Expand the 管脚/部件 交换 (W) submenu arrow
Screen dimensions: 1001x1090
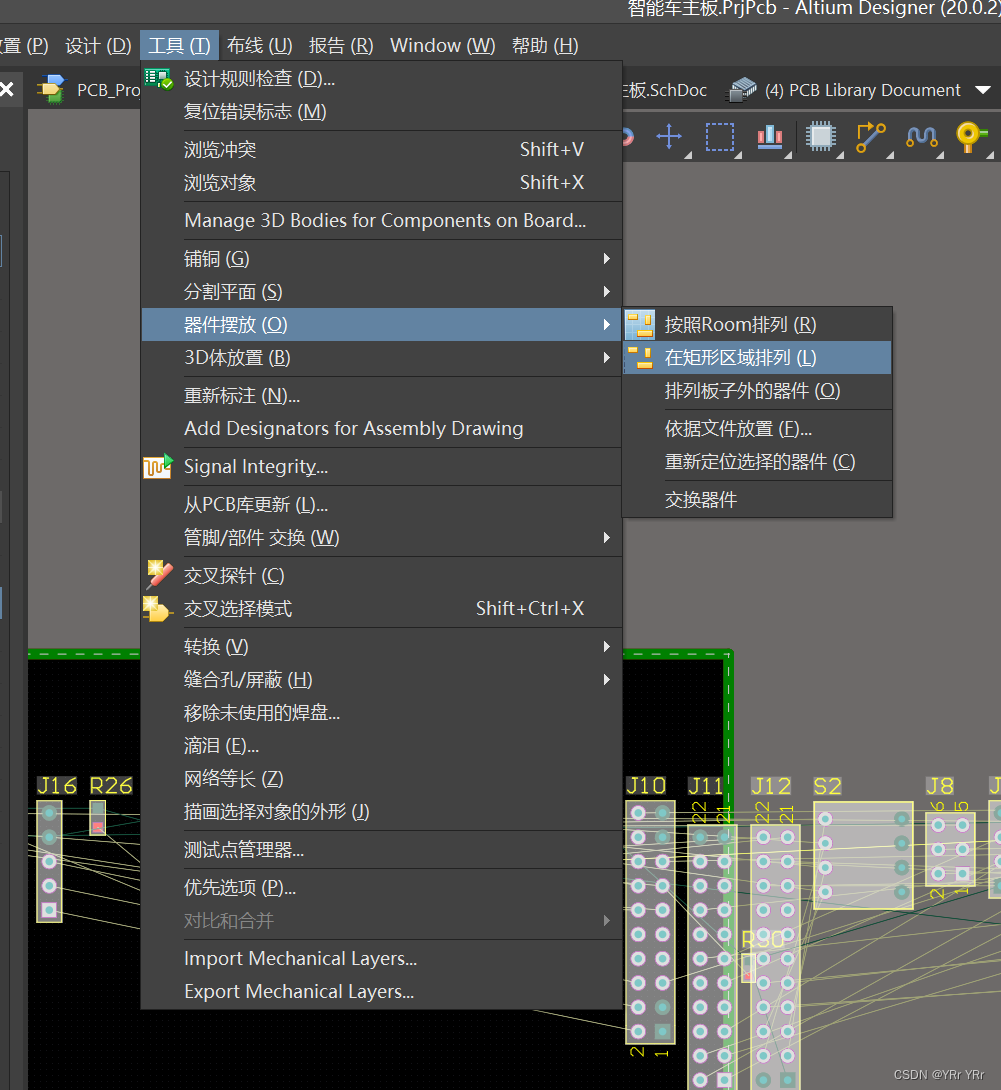pos(607,537)
